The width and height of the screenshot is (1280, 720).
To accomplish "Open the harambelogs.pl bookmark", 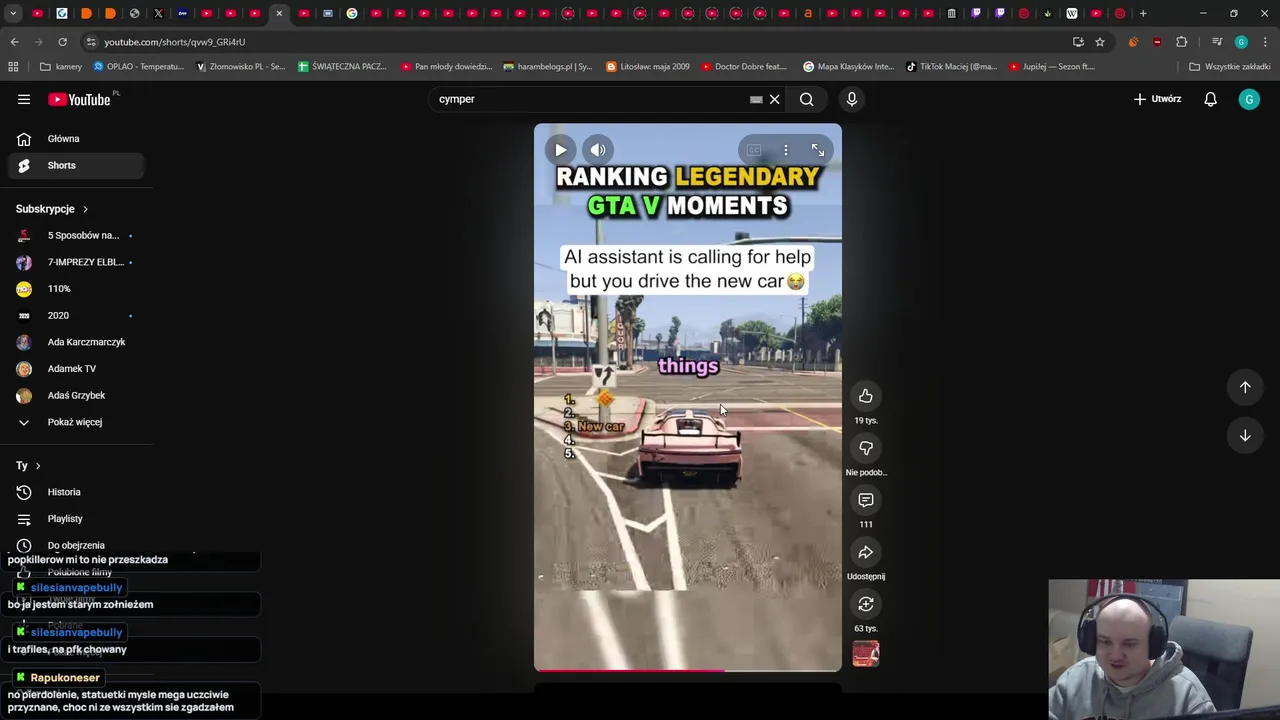I will [x=548, y=67].
